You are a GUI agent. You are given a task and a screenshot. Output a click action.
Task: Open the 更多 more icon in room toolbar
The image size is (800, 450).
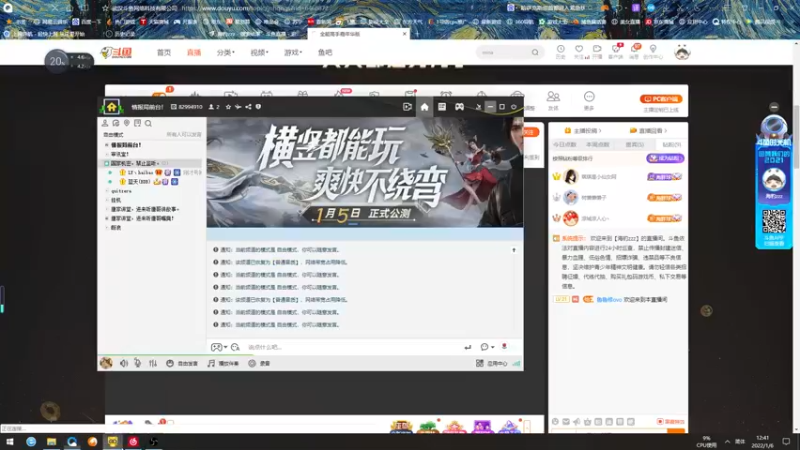tap(589, 101)
